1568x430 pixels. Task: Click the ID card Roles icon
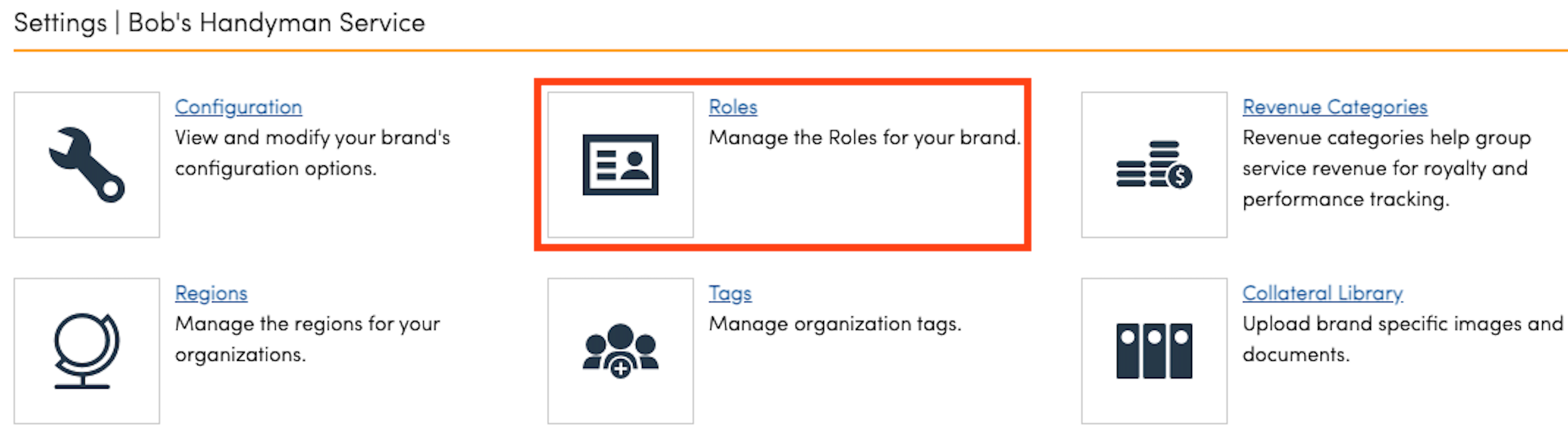point(620,165)
